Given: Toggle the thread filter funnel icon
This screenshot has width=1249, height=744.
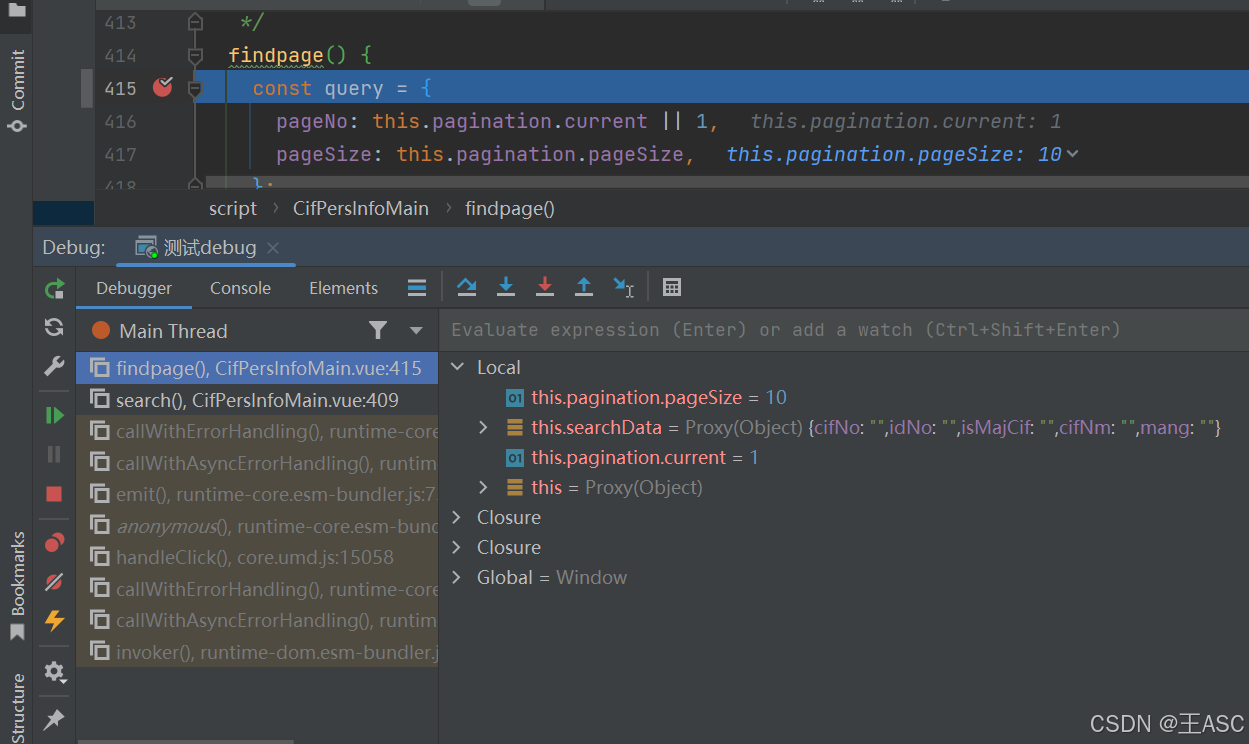Looking at the screenshot, I should point(378,330).
